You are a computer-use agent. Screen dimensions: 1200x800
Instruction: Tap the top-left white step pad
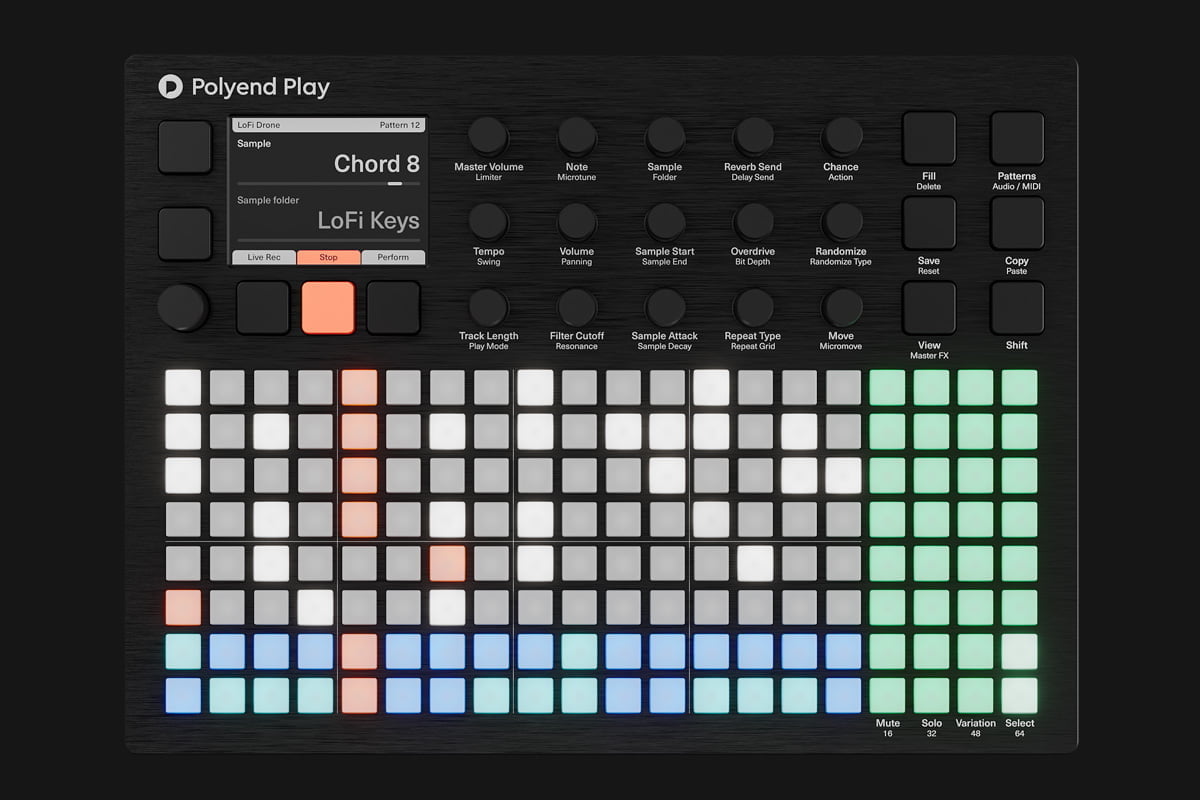pos(183,387)
